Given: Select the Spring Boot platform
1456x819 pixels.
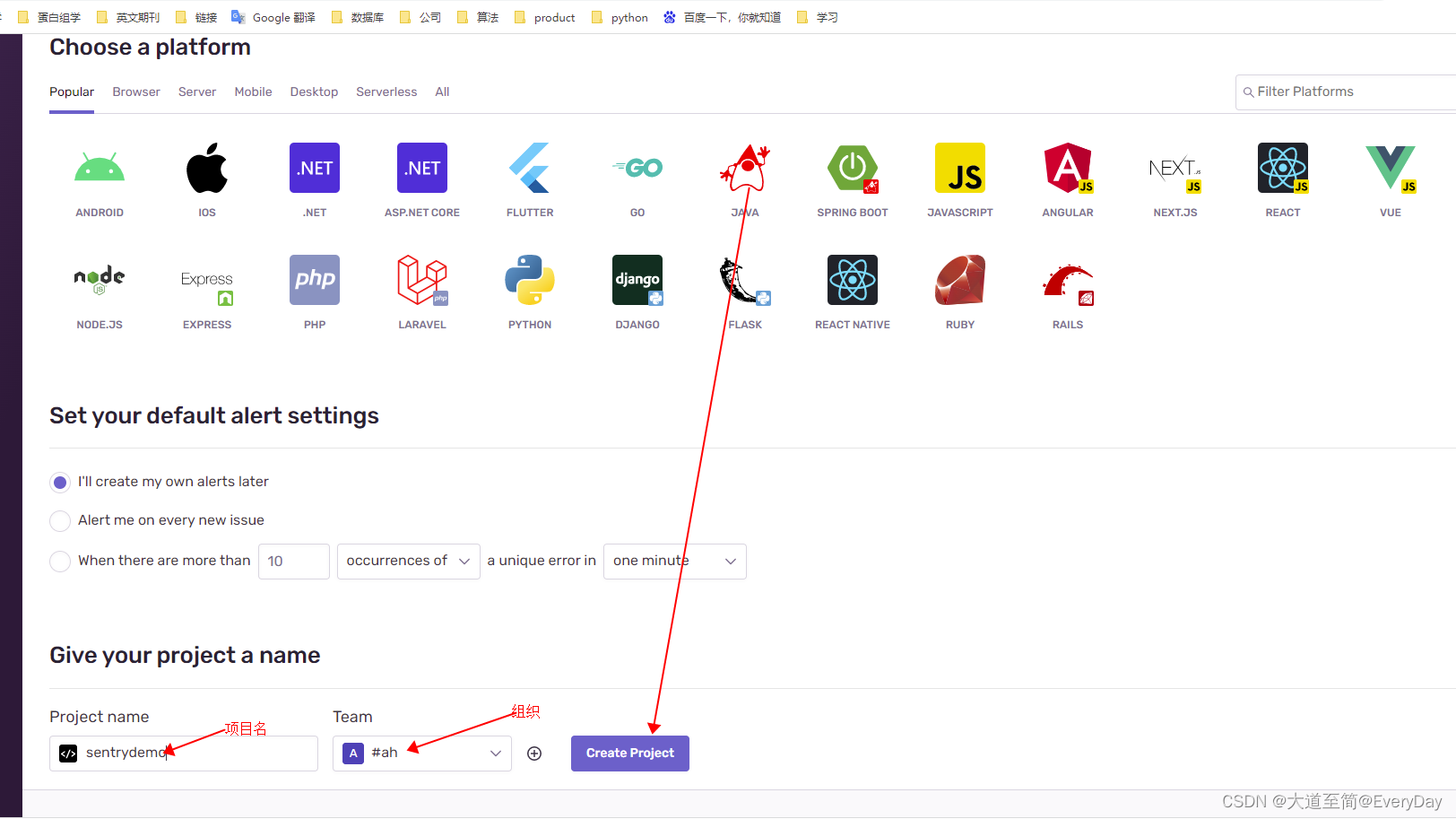Looking at the screenshot, I should (853, 168).
